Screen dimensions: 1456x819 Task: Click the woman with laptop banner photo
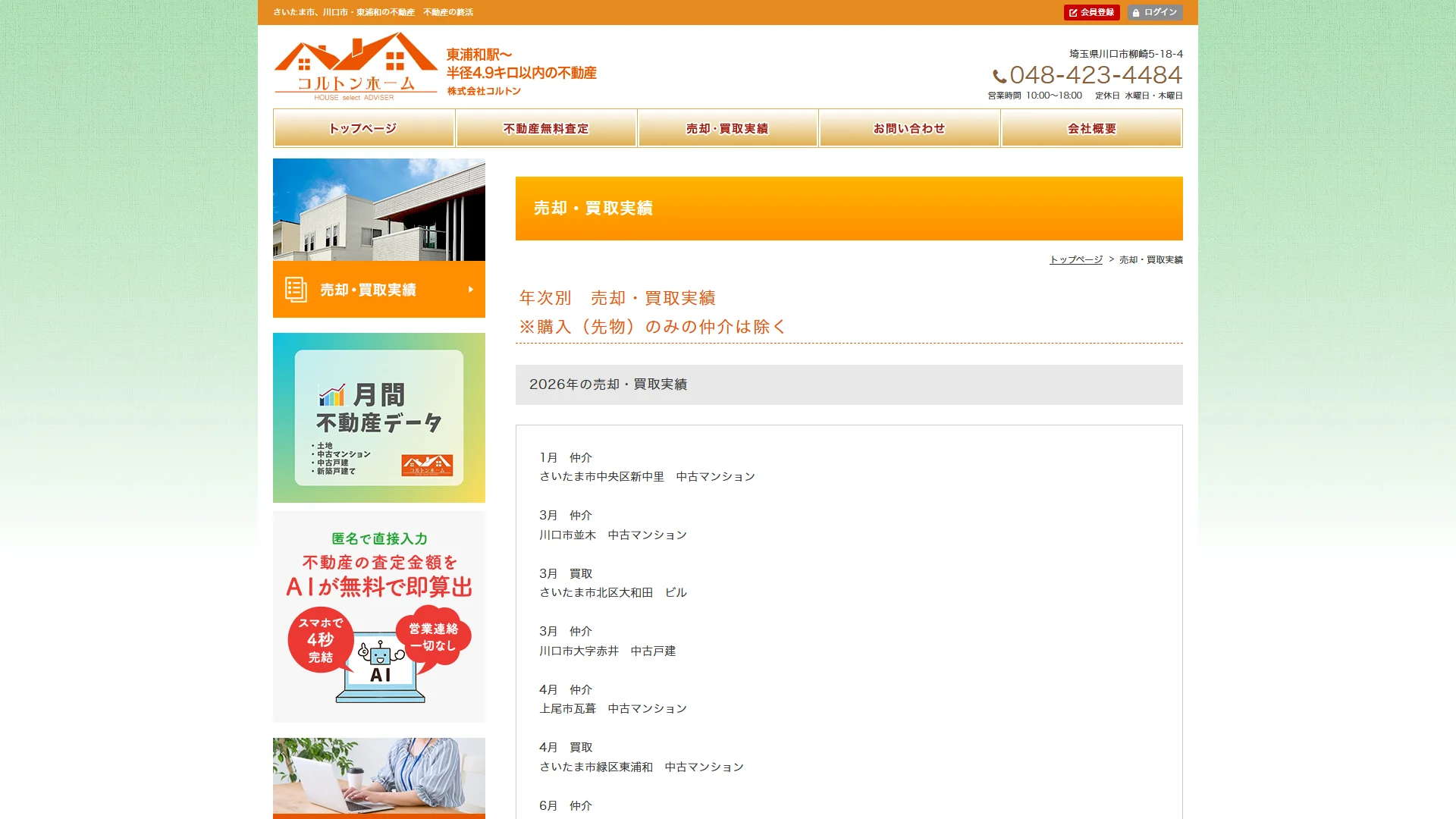(x=379, y=777)
